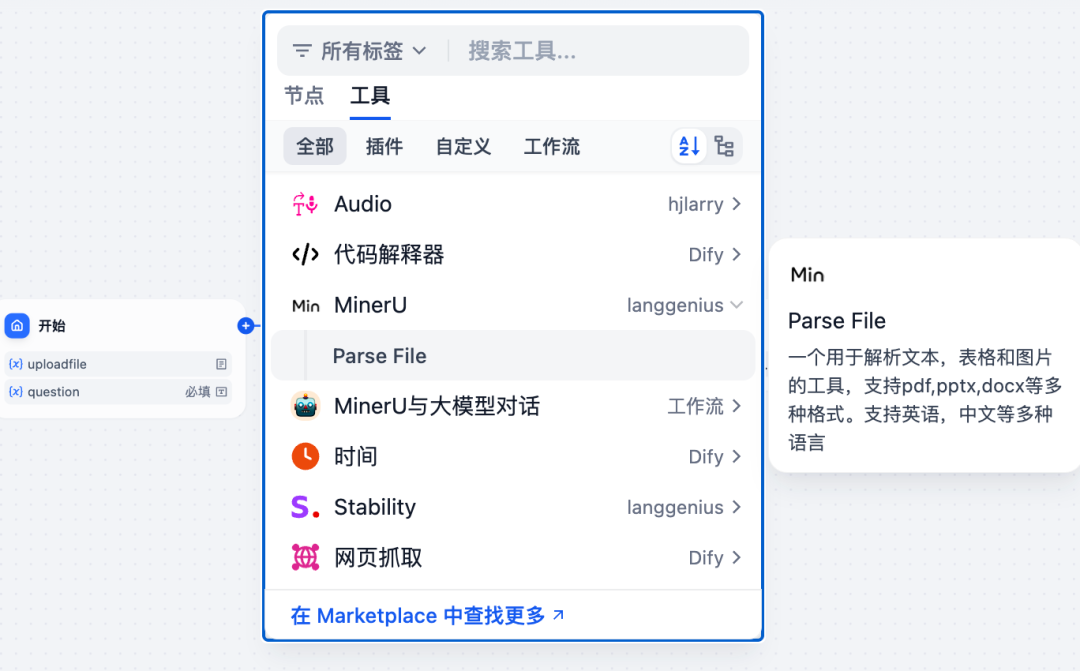Select the 插件 filter tab
This screenshot has width=1080, height=671.
click(x=384, y=146)
